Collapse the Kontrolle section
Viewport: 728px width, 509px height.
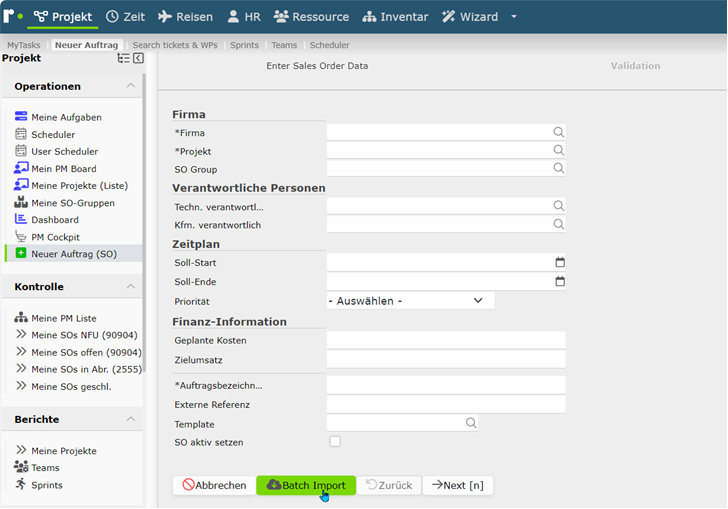pyautogui.click(x=131, y=287)
